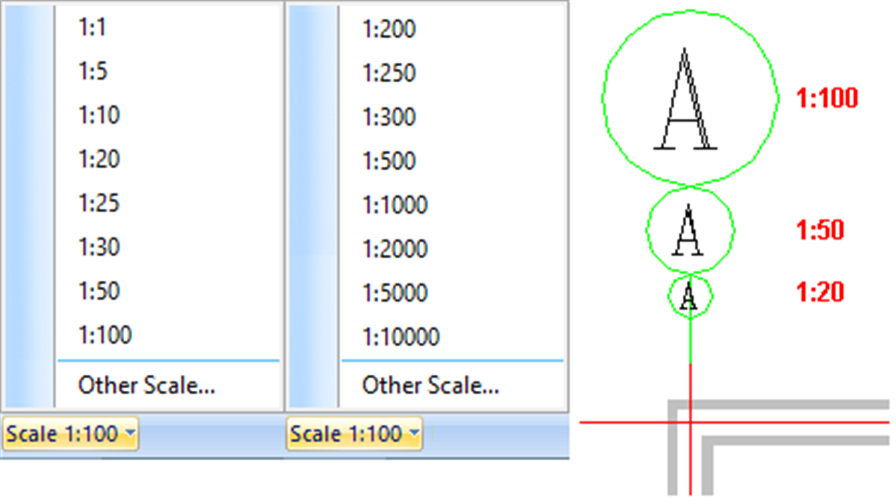Viewport: 896px width, 504px height.
Task: Choose scale 1:5 from list
Action: click(x=93, y=71)
